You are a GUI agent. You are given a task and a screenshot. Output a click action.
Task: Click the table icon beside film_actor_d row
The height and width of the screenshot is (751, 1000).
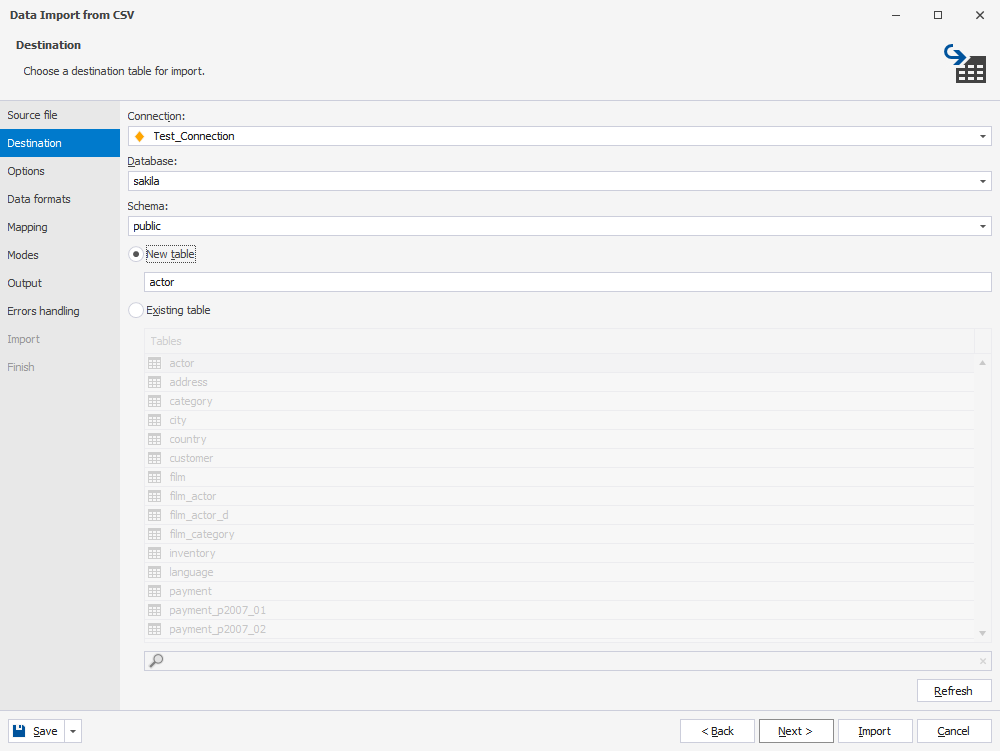(154, 515)
